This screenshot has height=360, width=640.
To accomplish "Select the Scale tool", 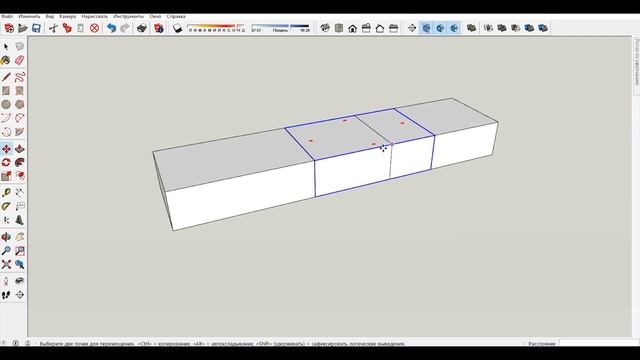I will [x=6, y=176].
